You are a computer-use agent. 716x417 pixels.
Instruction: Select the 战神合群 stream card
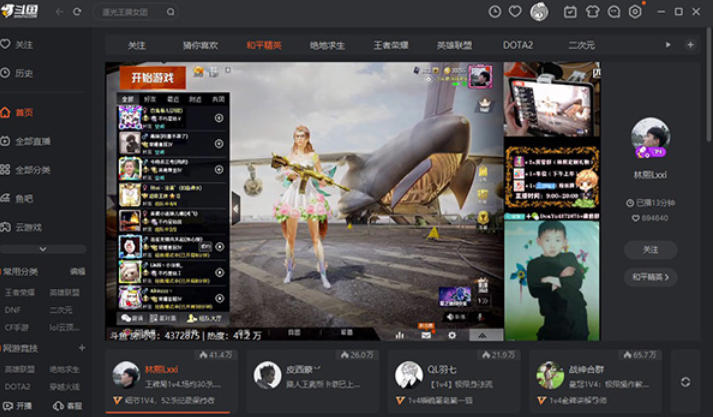coord(595,380)
